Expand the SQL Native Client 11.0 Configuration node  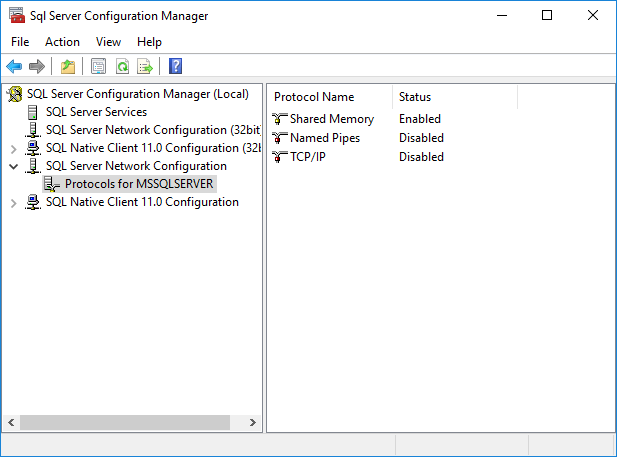point(14,203)
